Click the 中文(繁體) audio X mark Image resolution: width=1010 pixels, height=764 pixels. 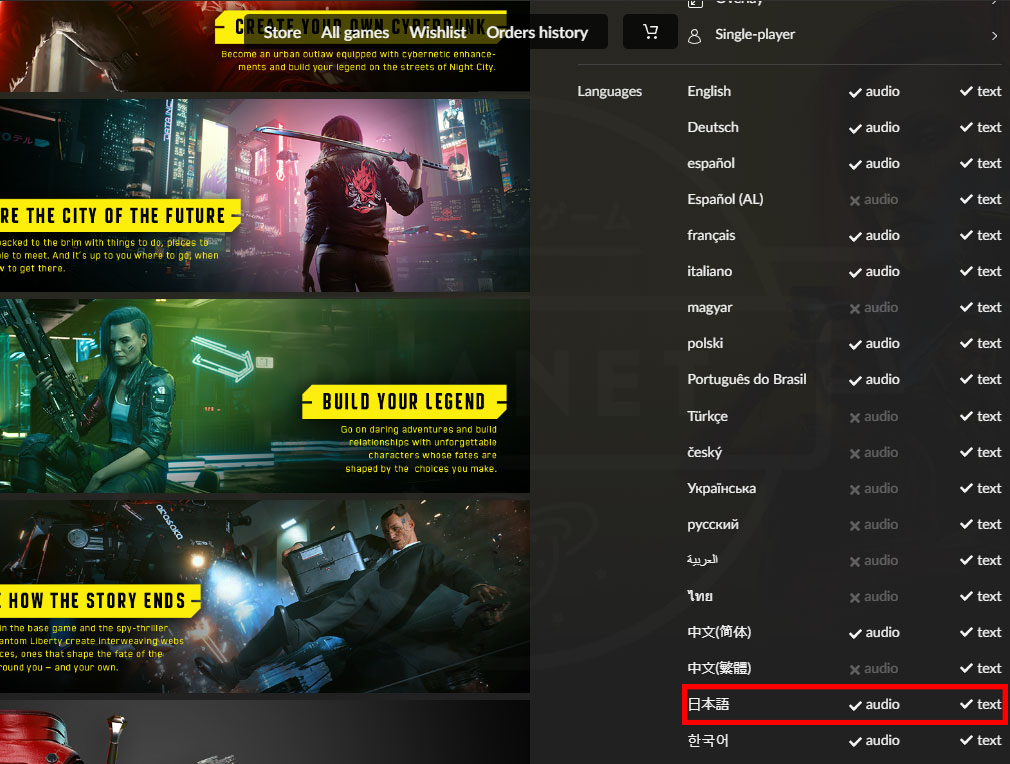[855, 670]
